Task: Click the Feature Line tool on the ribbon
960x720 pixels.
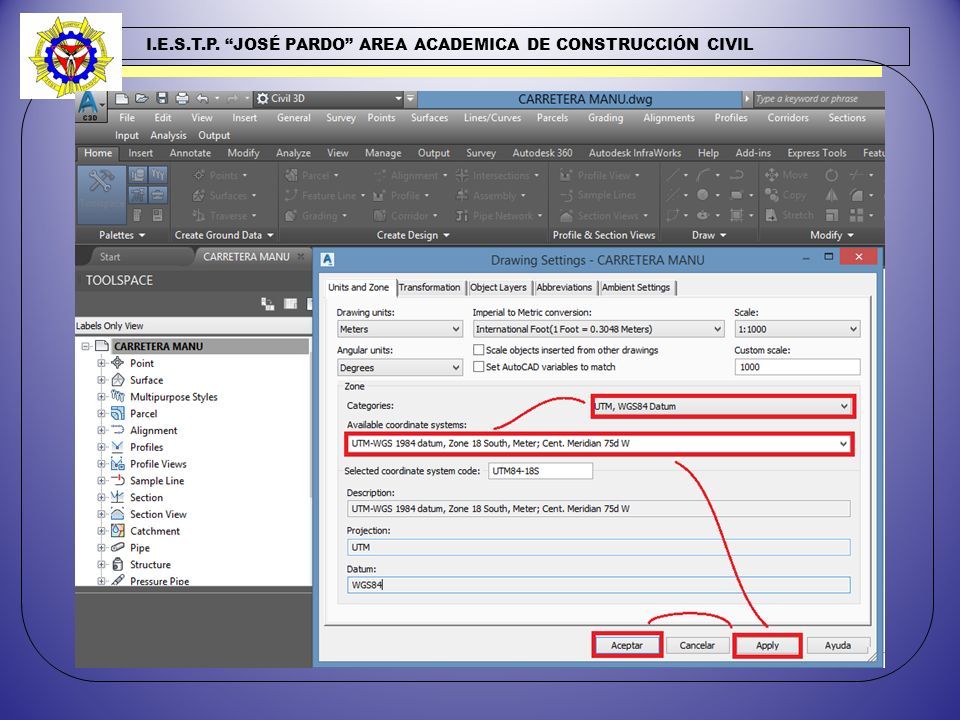Action: (324, 196)
